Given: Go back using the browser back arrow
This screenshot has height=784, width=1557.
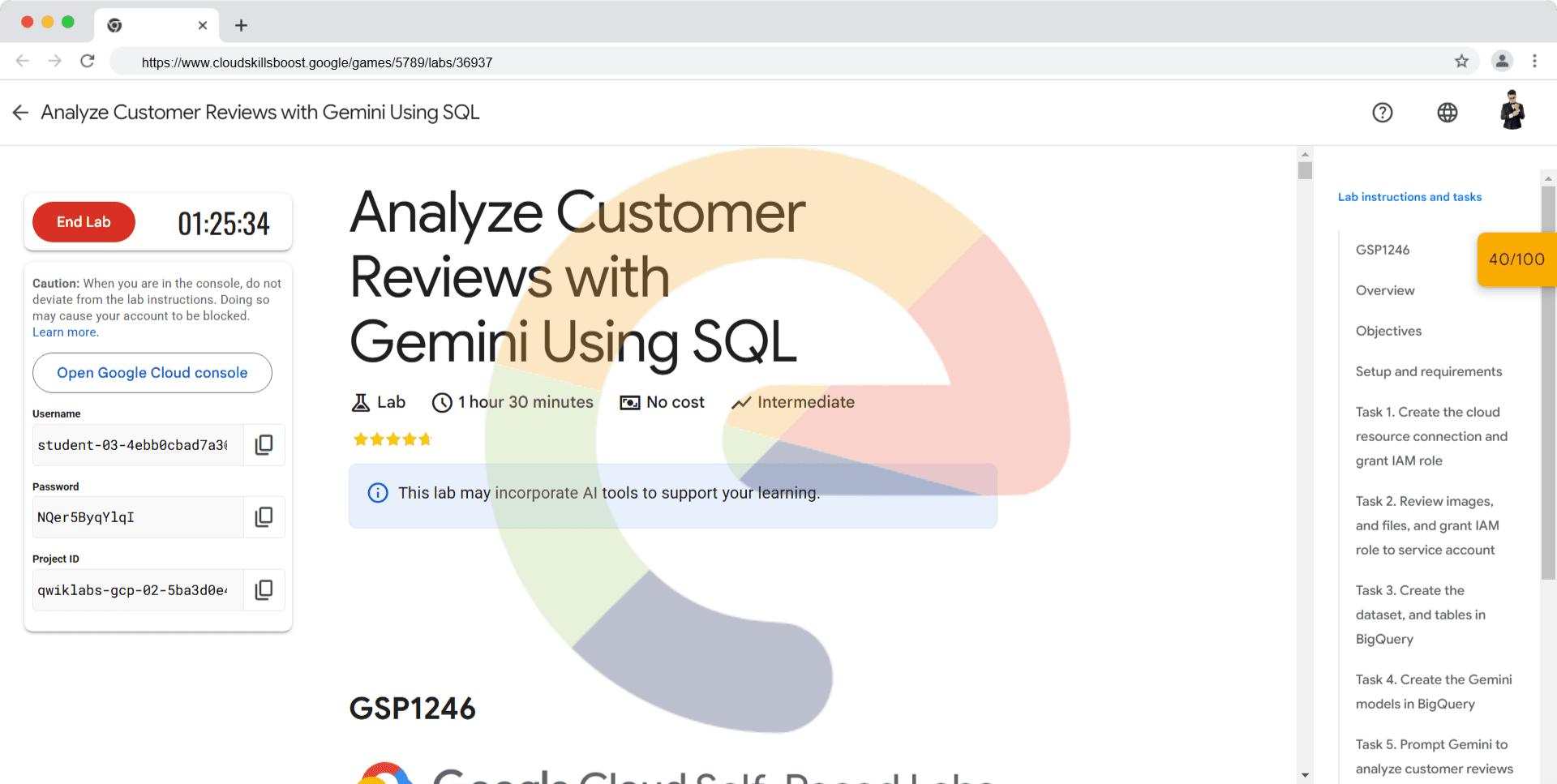Looking at the screenshot, I should 23,61.
